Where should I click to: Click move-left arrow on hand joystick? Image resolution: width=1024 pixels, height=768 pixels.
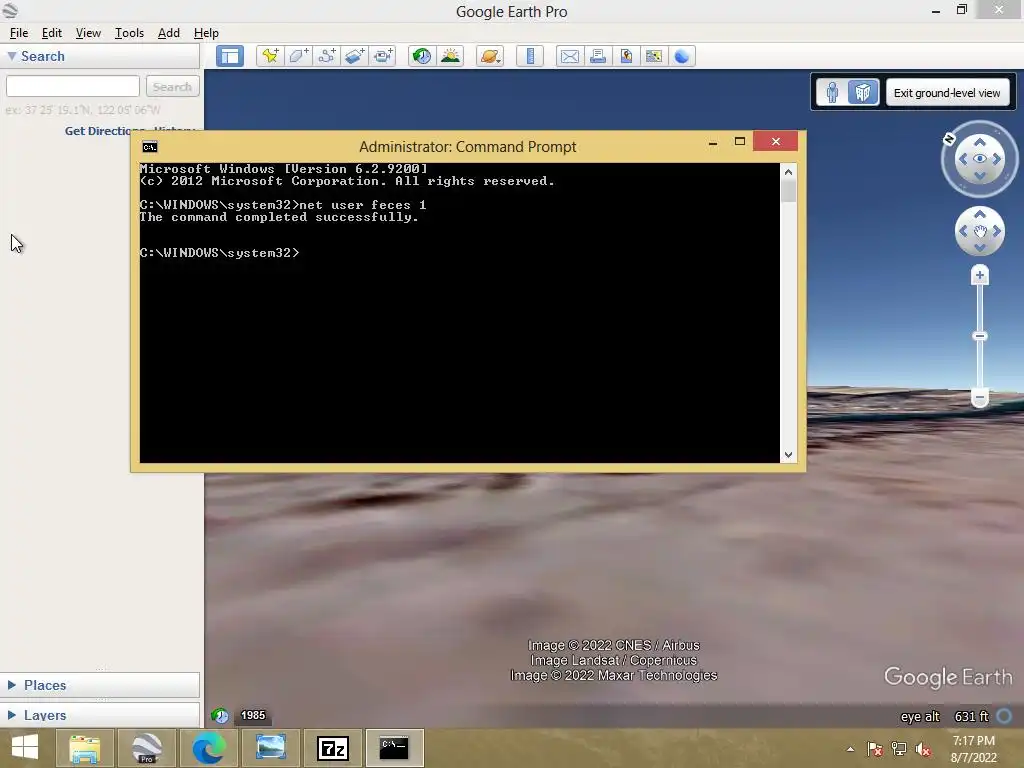click(963, 231)
